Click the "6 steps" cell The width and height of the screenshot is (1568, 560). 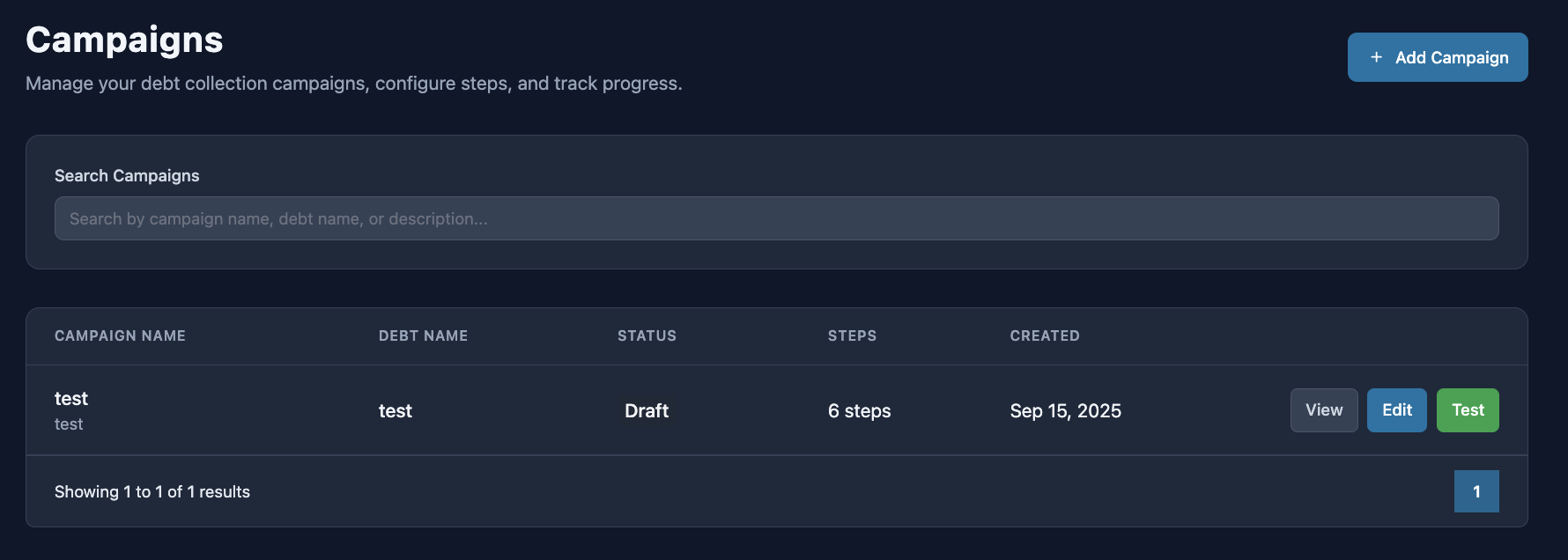(859, 411)
